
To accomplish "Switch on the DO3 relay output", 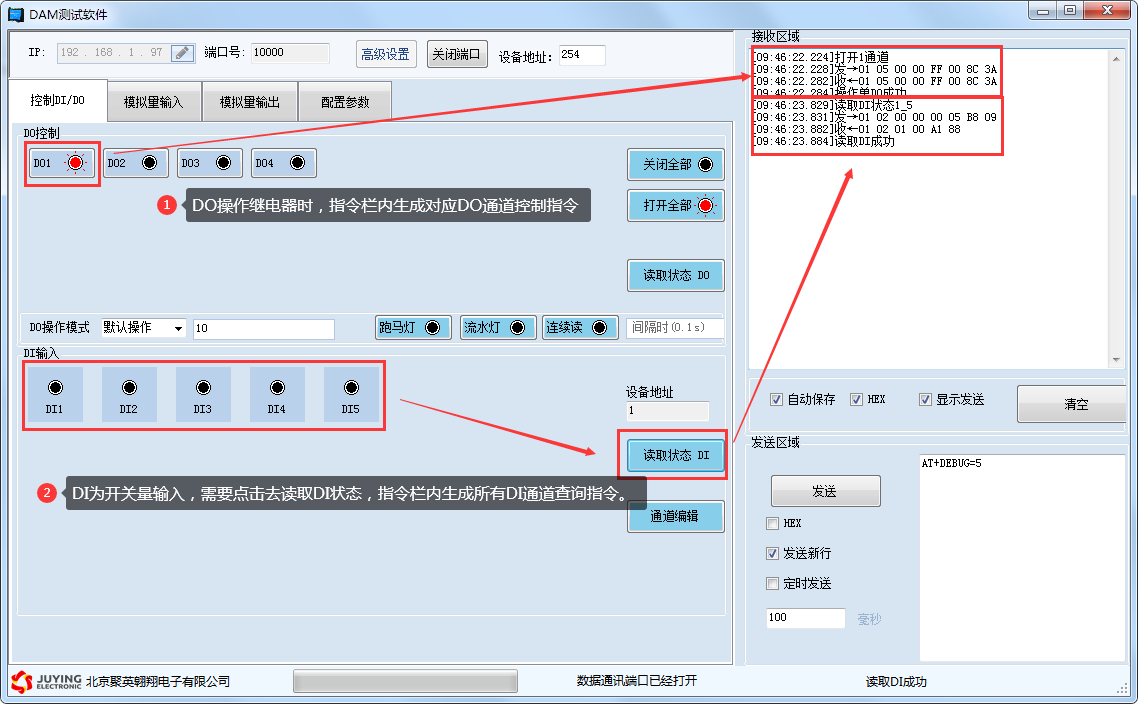I will coord(209,163).
